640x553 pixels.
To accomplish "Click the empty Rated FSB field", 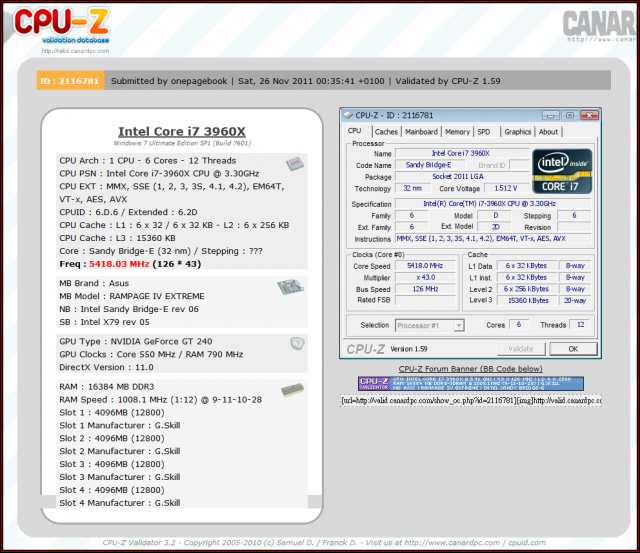I will [425, 300].
